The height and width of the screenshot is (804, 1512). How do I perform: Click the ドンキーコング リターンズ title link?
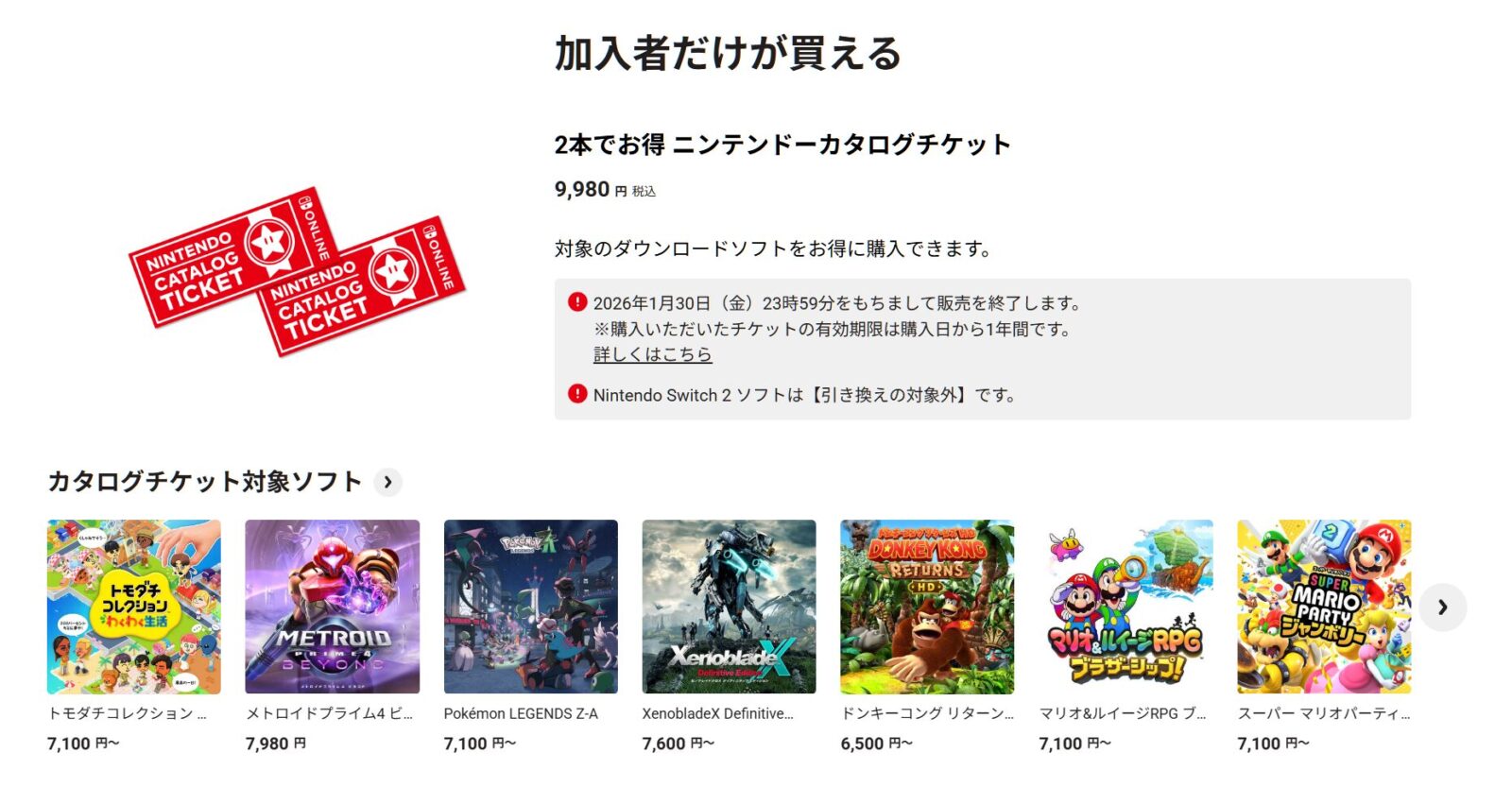pyautogui.click(x=927, y=713)
